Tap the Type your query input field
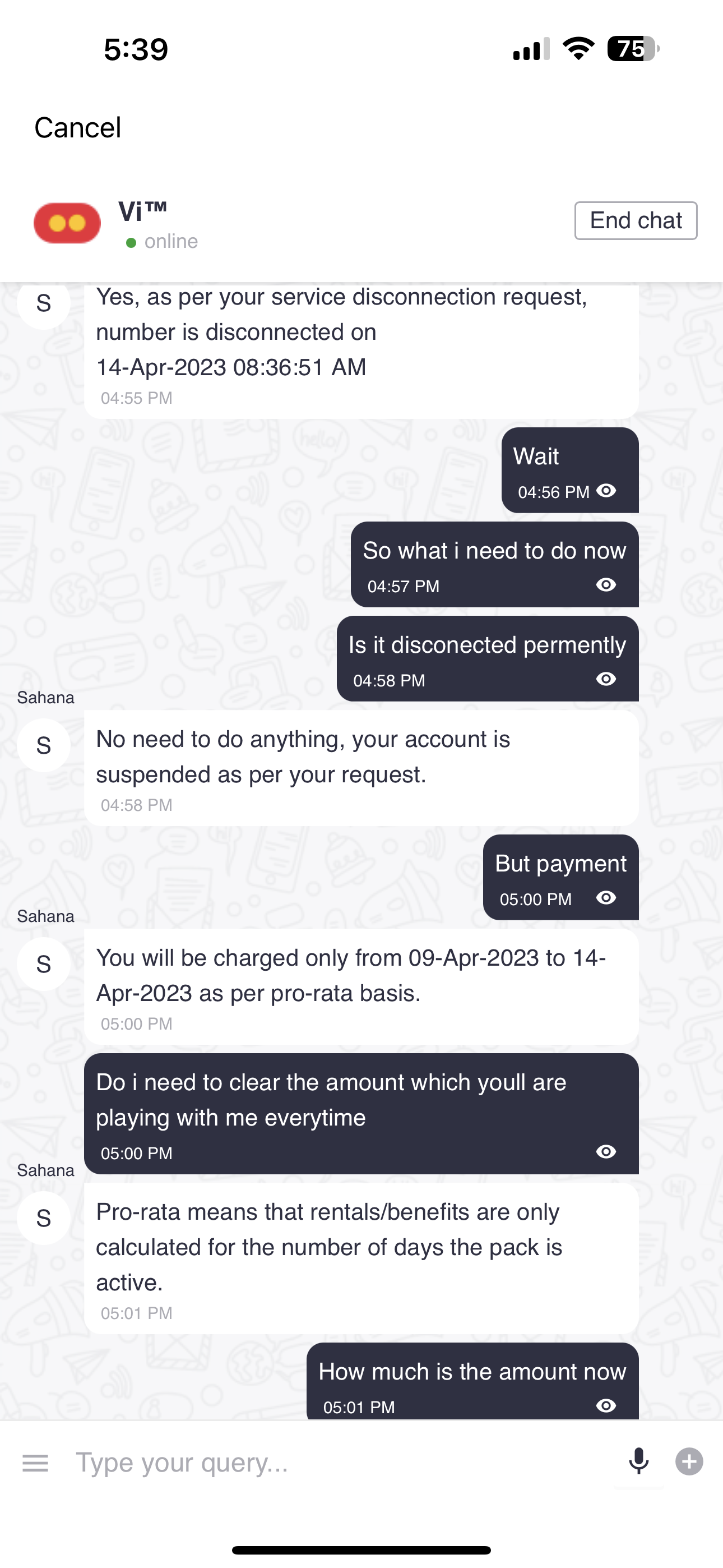 click(341, 1462)
